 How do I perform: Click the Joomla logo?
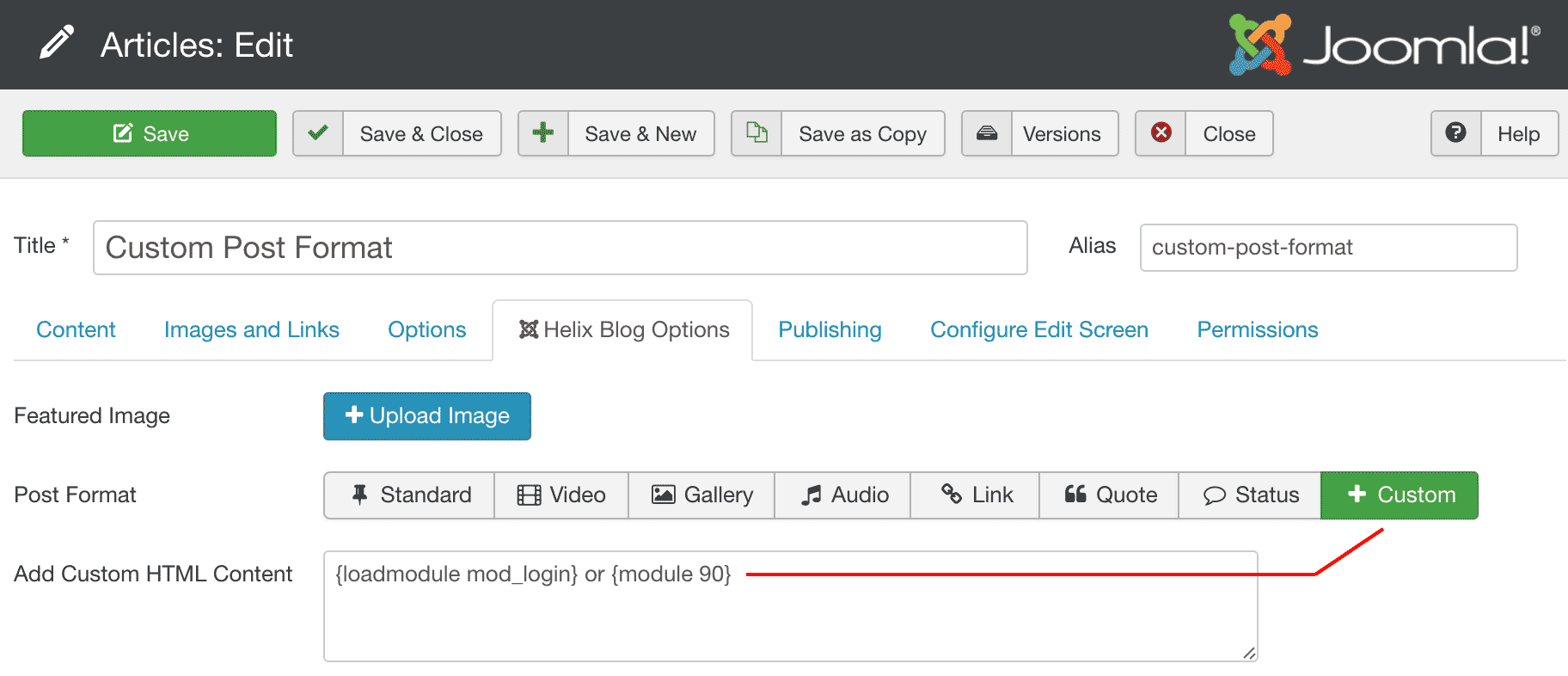coord(1383,45)
